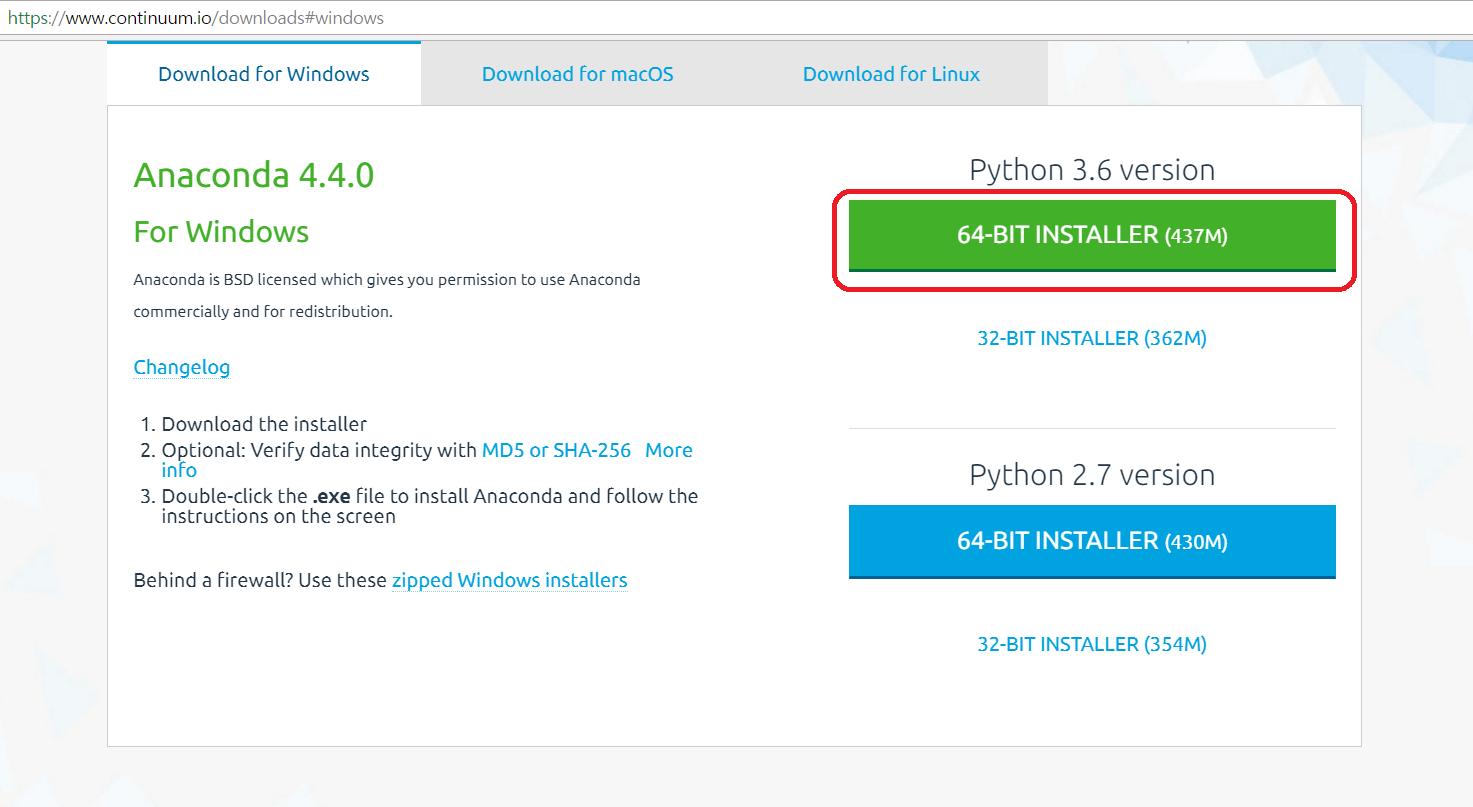Open the Changelog link
The image size is (1473, 807).
click(182, 367)
